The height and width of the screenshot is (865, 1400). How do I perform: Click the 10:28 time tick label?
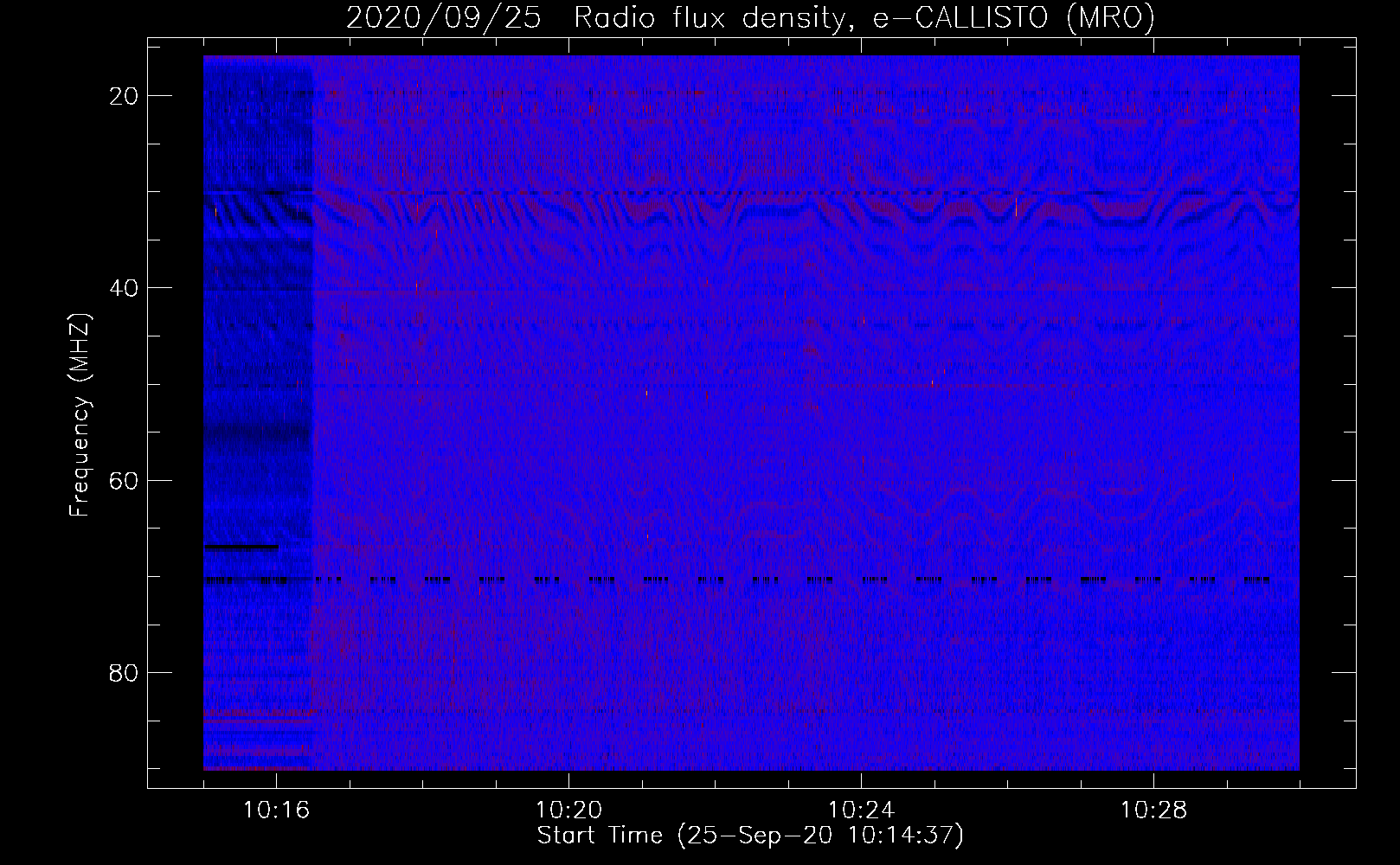coord(1153,811)
